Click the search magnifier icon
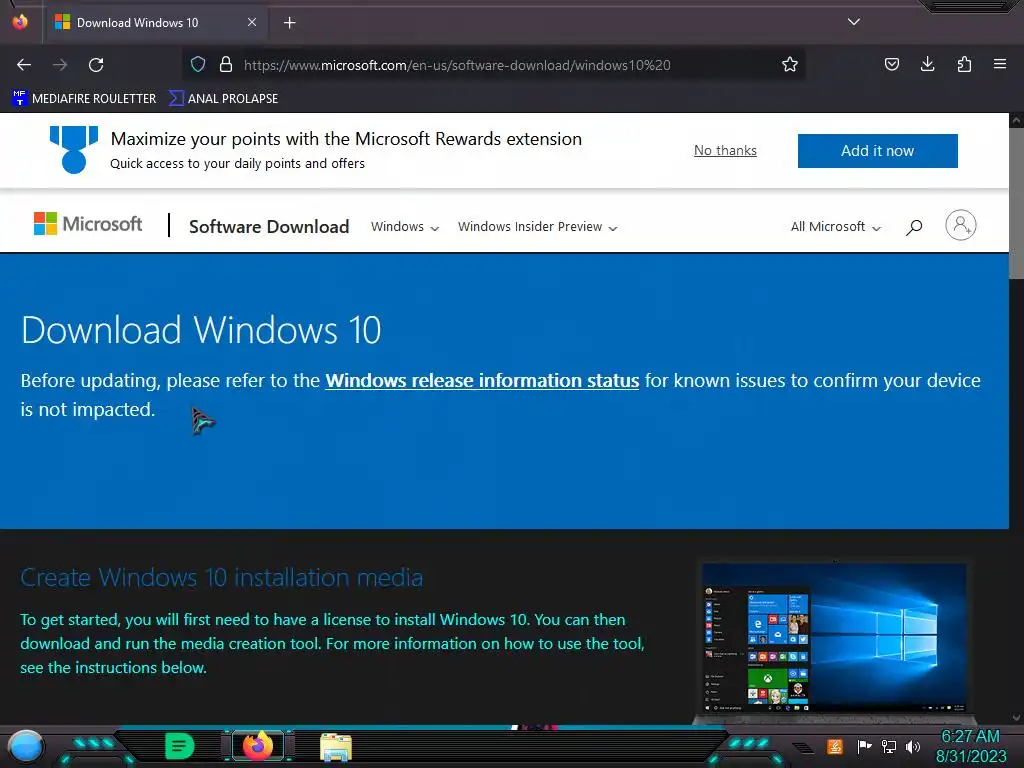 click(914, 227)
